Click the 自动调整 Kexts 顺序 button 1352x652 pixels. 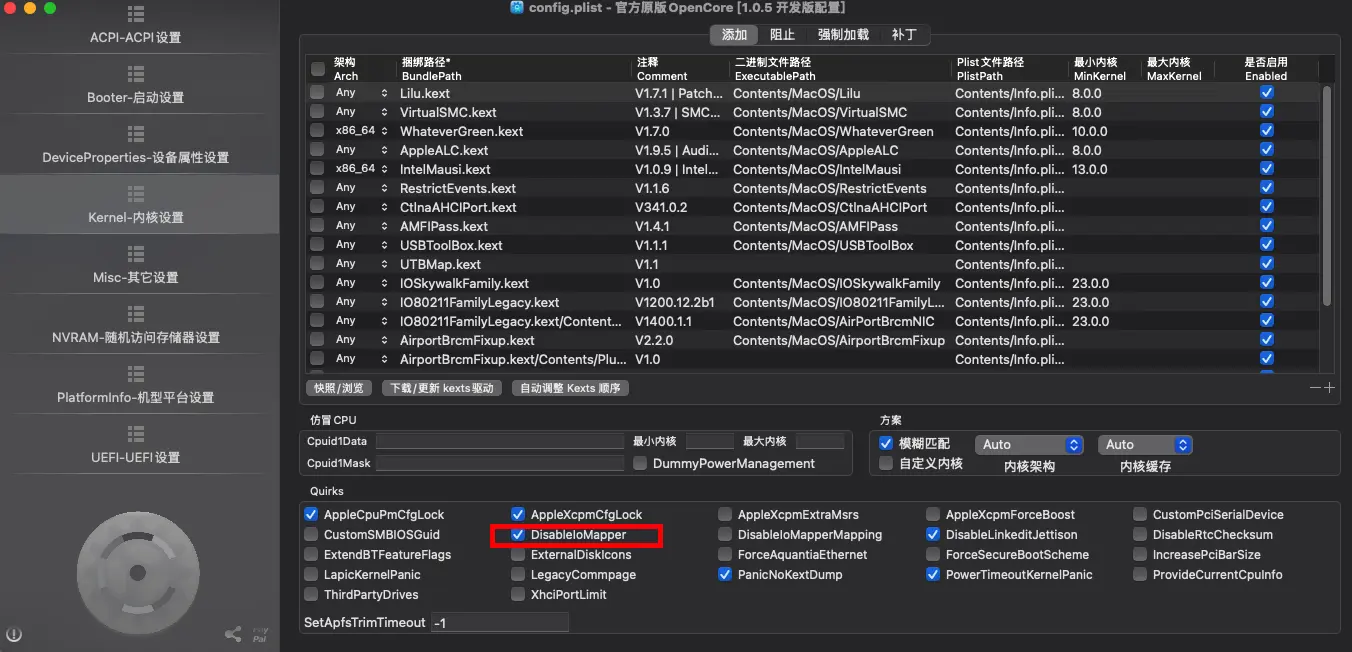click(570, 388)
